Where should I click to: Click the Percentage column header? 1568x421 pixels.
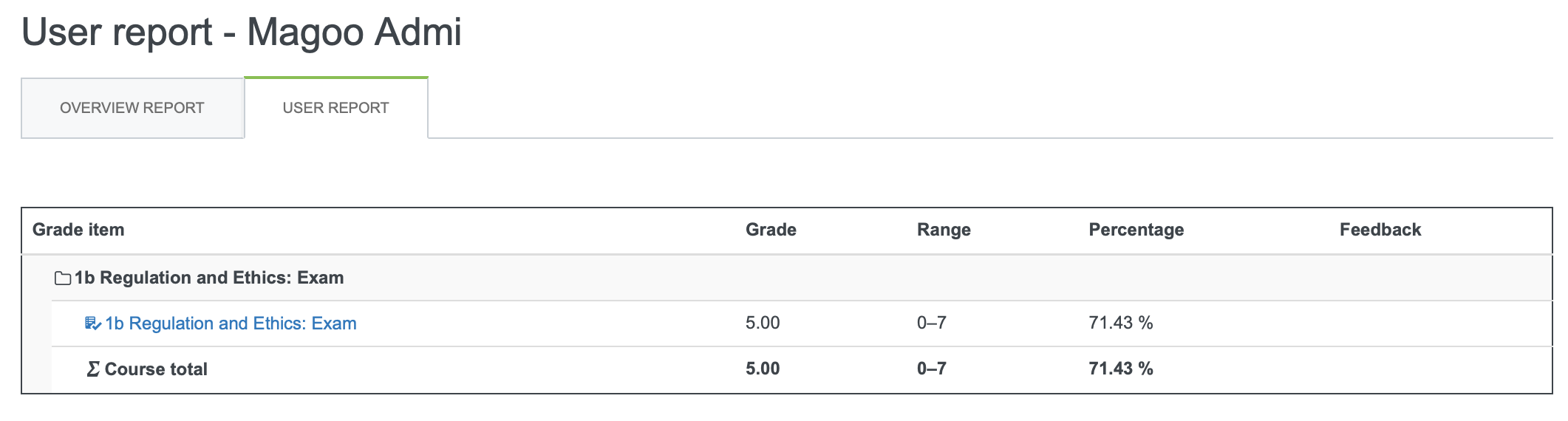click(1136, 230)
